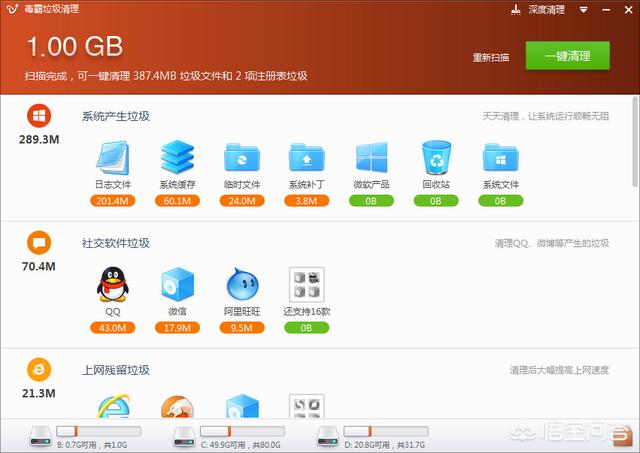Open the 还支持16款 more apps icon

(x=307, y=284)
